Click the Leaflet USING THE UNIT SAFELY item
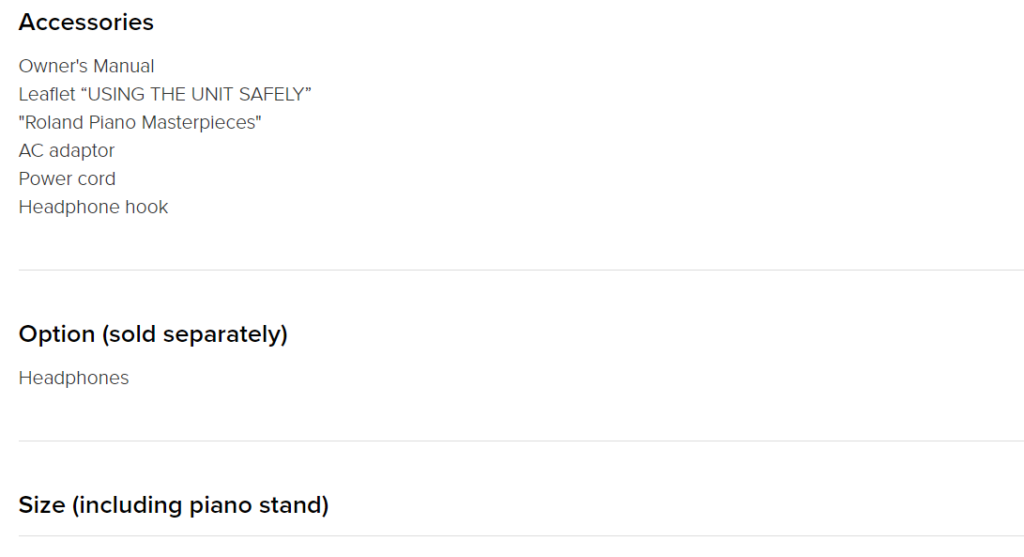 pos(165,94)
